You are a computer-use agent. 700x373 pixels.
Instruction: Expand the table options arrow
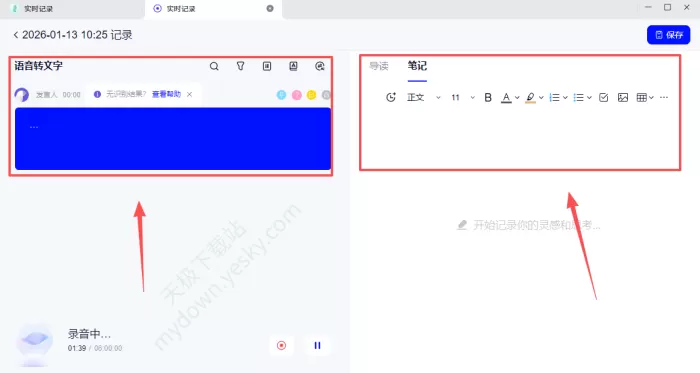[651, 97]
